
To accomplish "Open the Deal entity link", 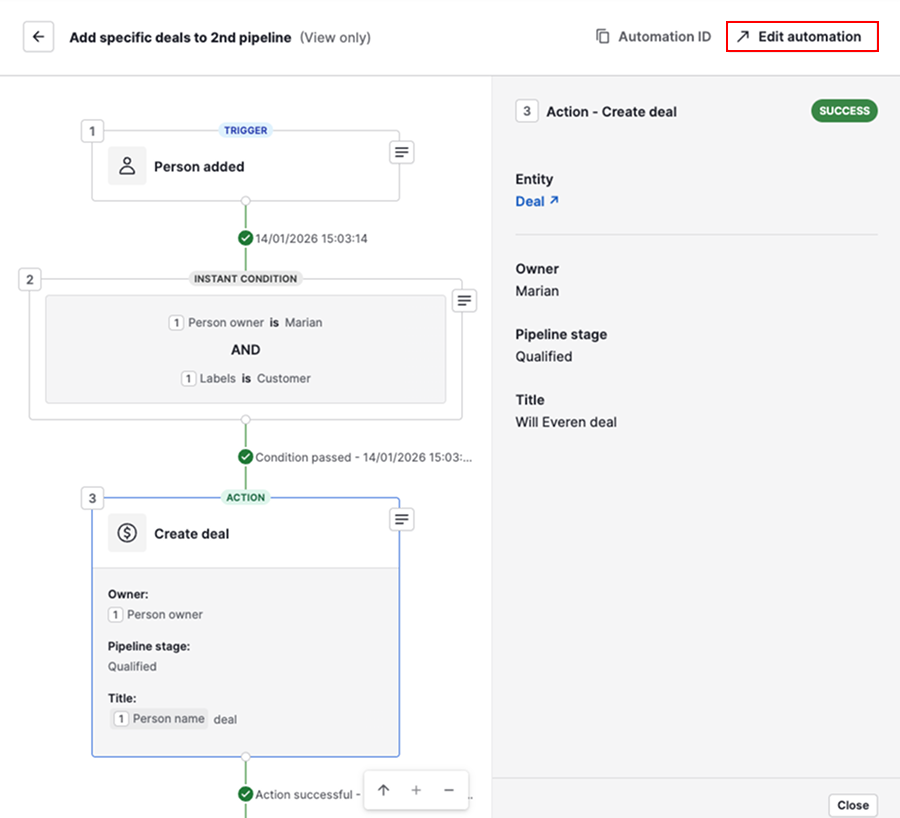I will (x=537, y=201).
